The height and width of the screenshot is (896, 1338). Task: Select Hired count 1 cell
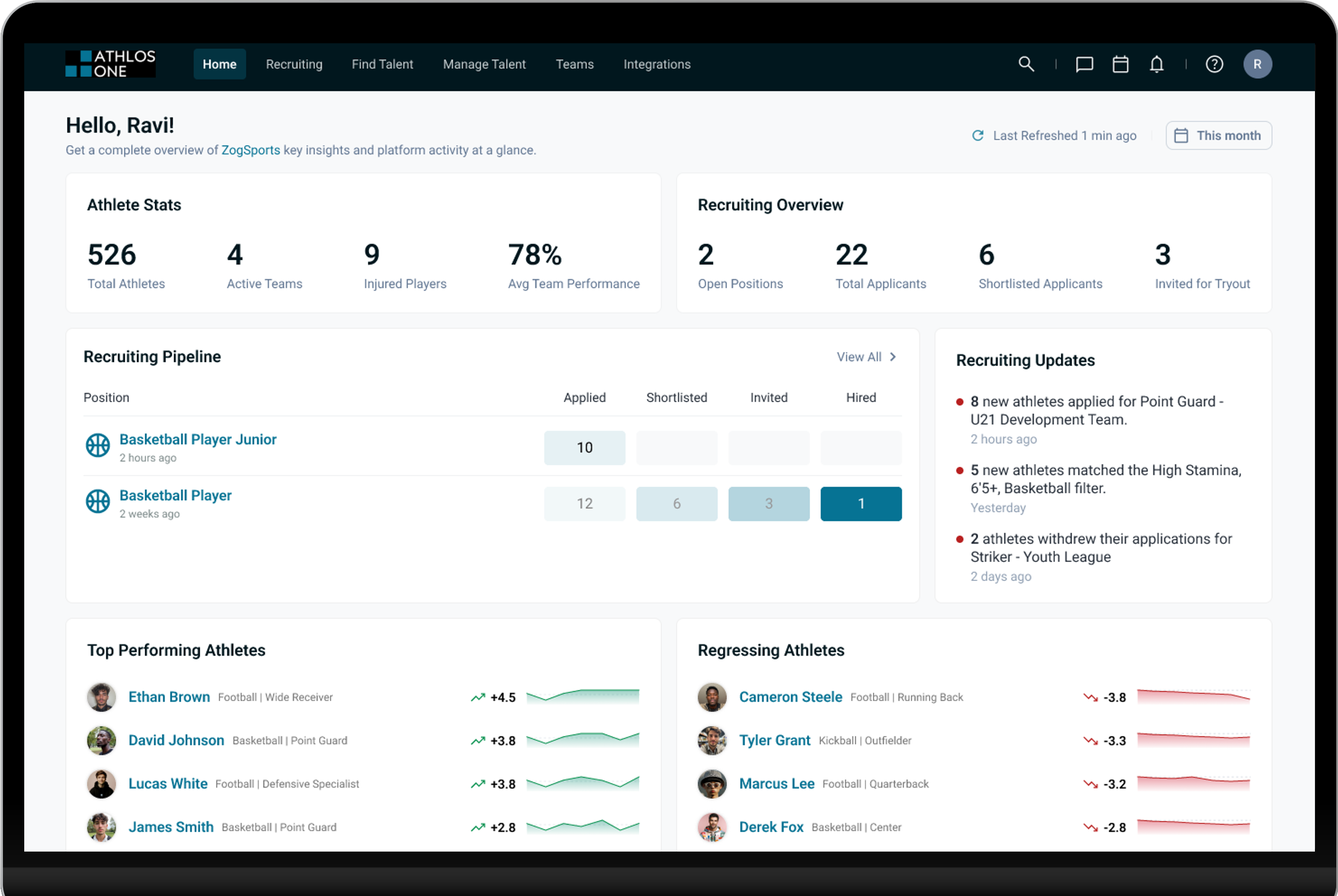point(861,504)
